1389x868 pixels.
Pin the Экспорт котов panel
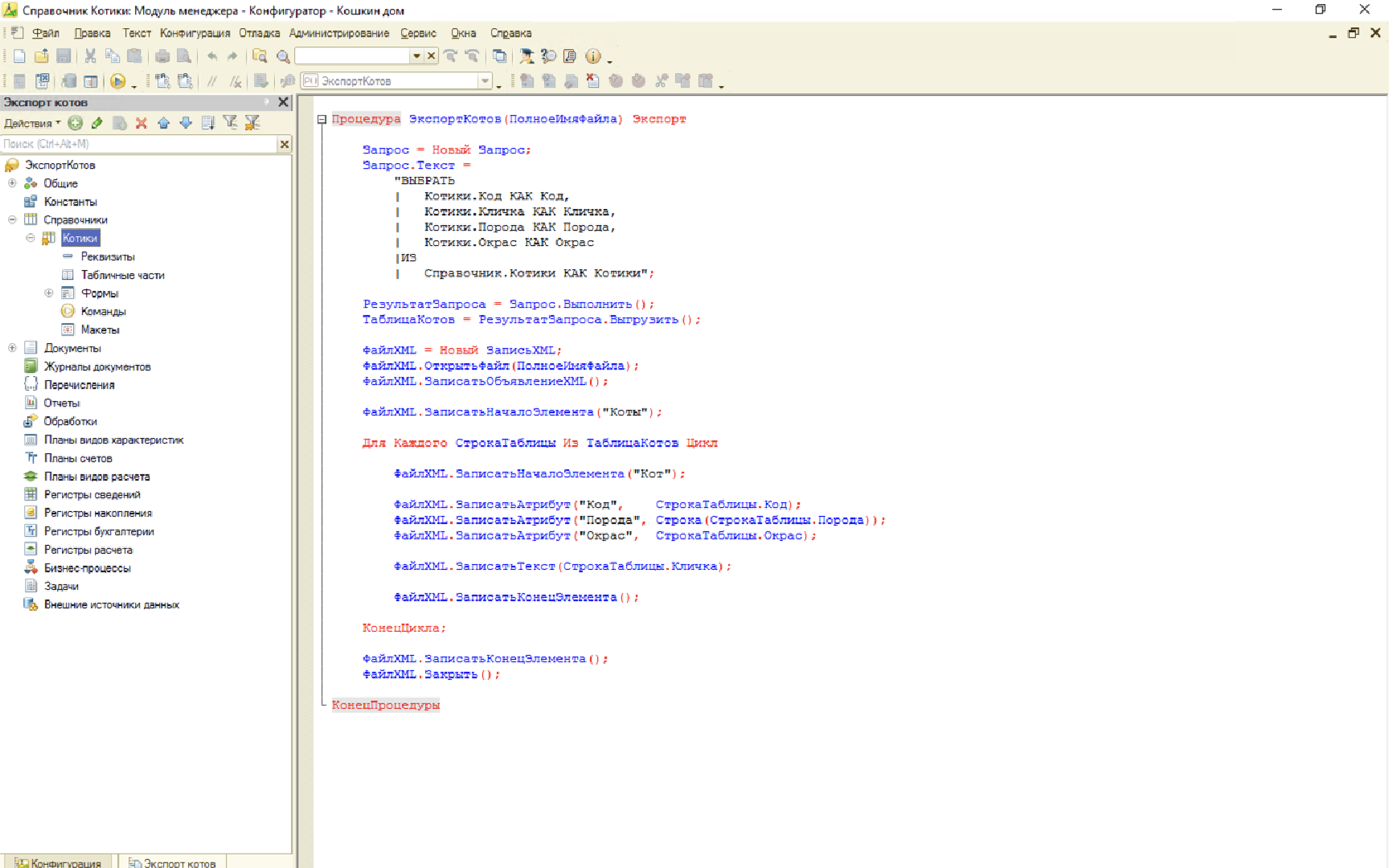(268, 102)
